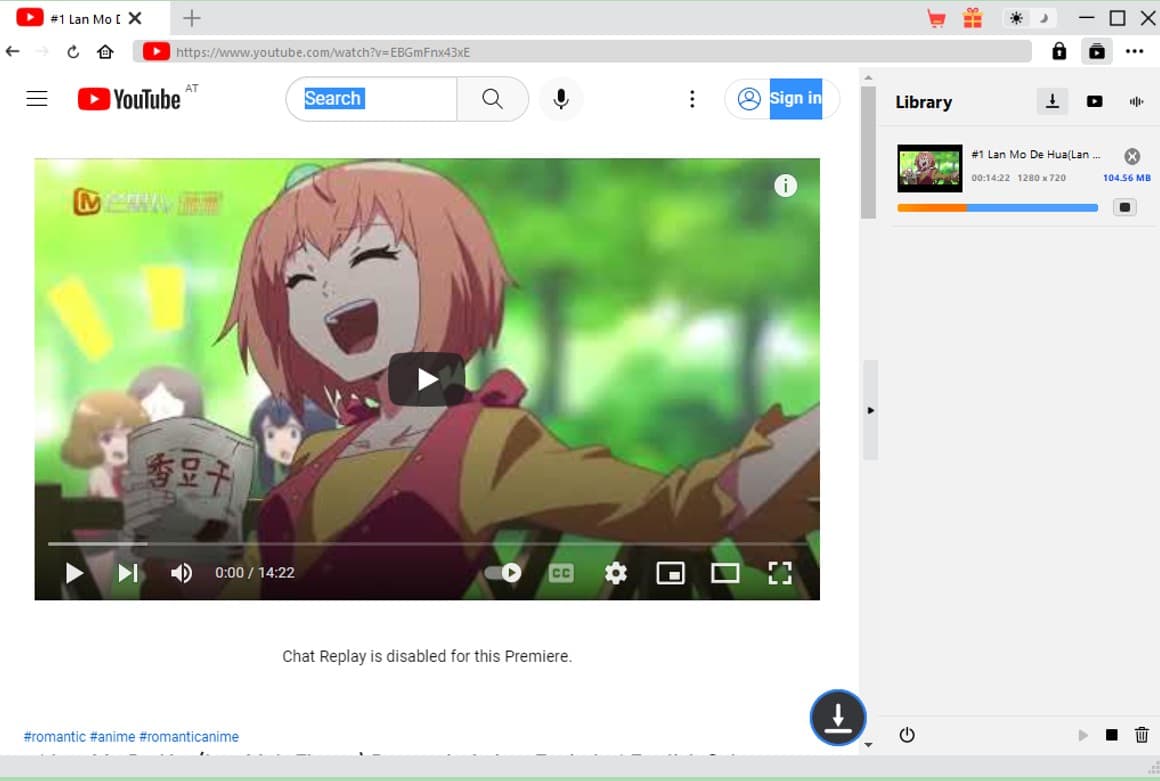Cancel the Lan Mo De Hua download

tap(1132, 156)
